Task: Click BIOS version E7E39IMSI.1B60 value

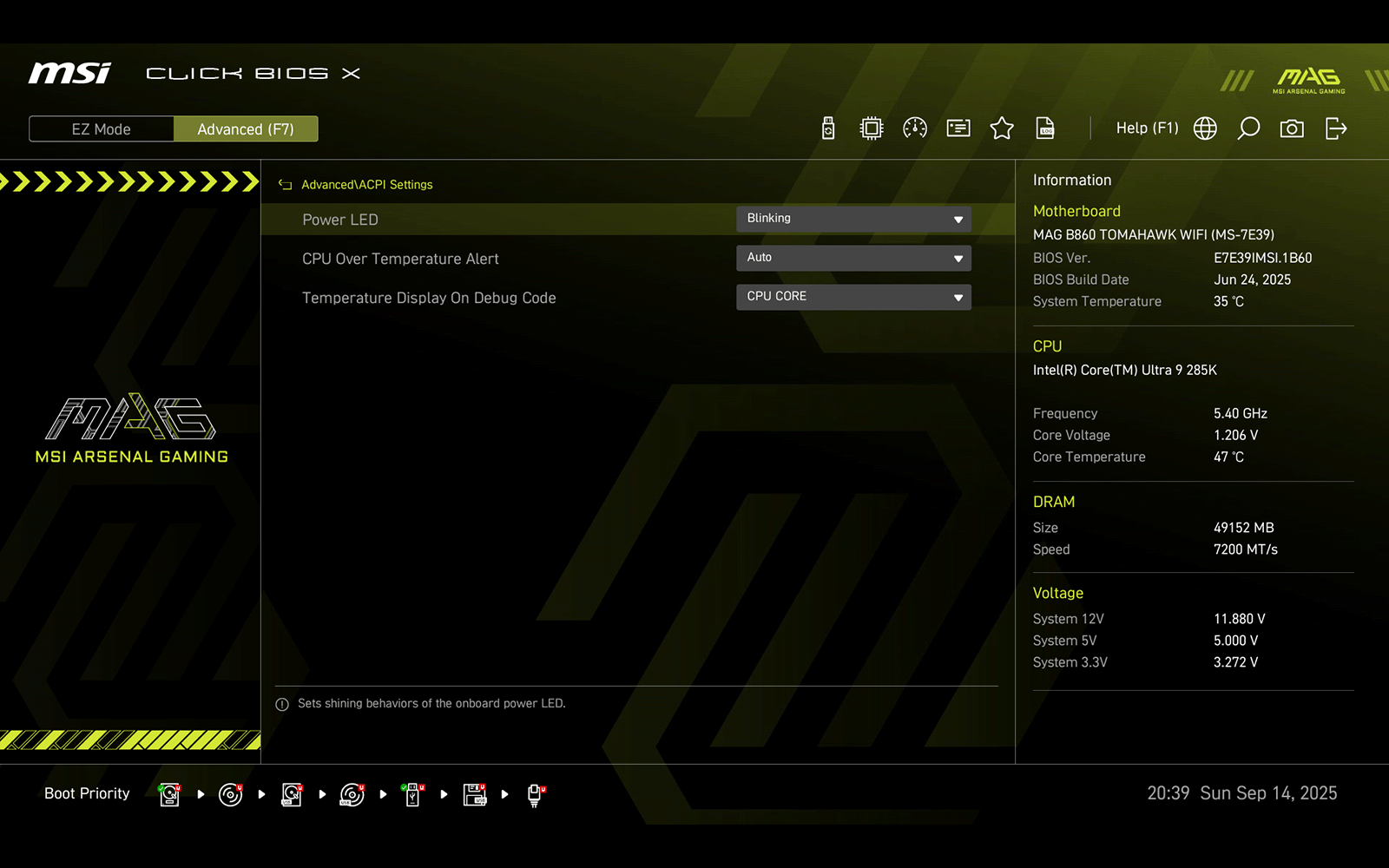Action: click(x=1262, y=258)
